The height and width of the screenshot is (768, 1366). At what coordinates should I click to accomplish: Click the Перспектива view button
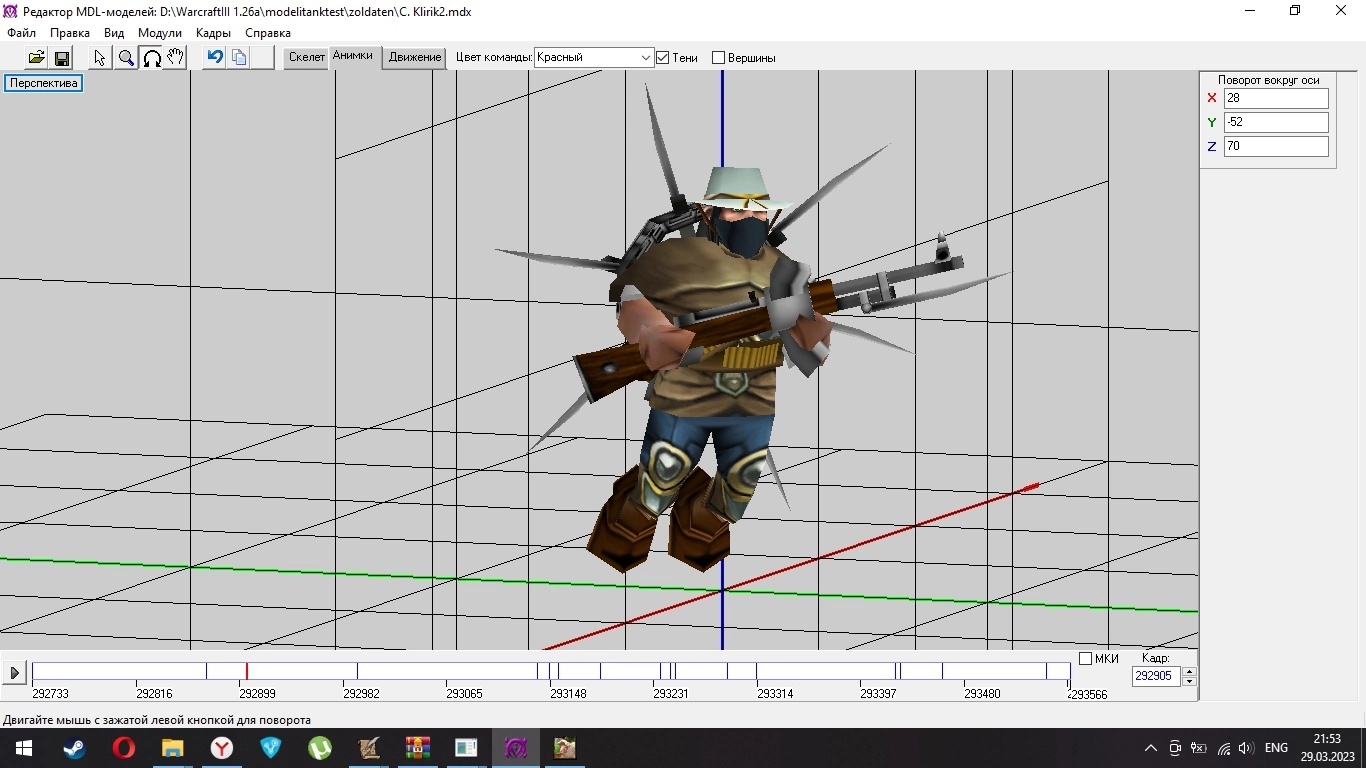[43, 83]
